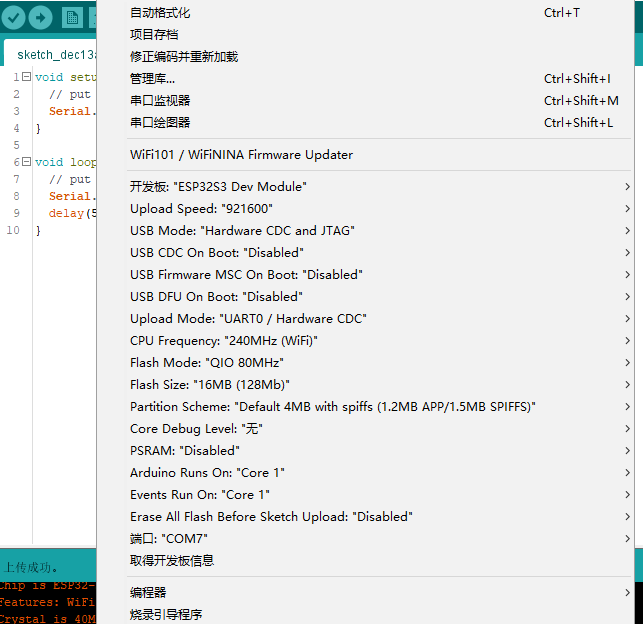Click the closing brace on line 10
The height and width of the screenshot is (624, 643).
pos(38,230)
